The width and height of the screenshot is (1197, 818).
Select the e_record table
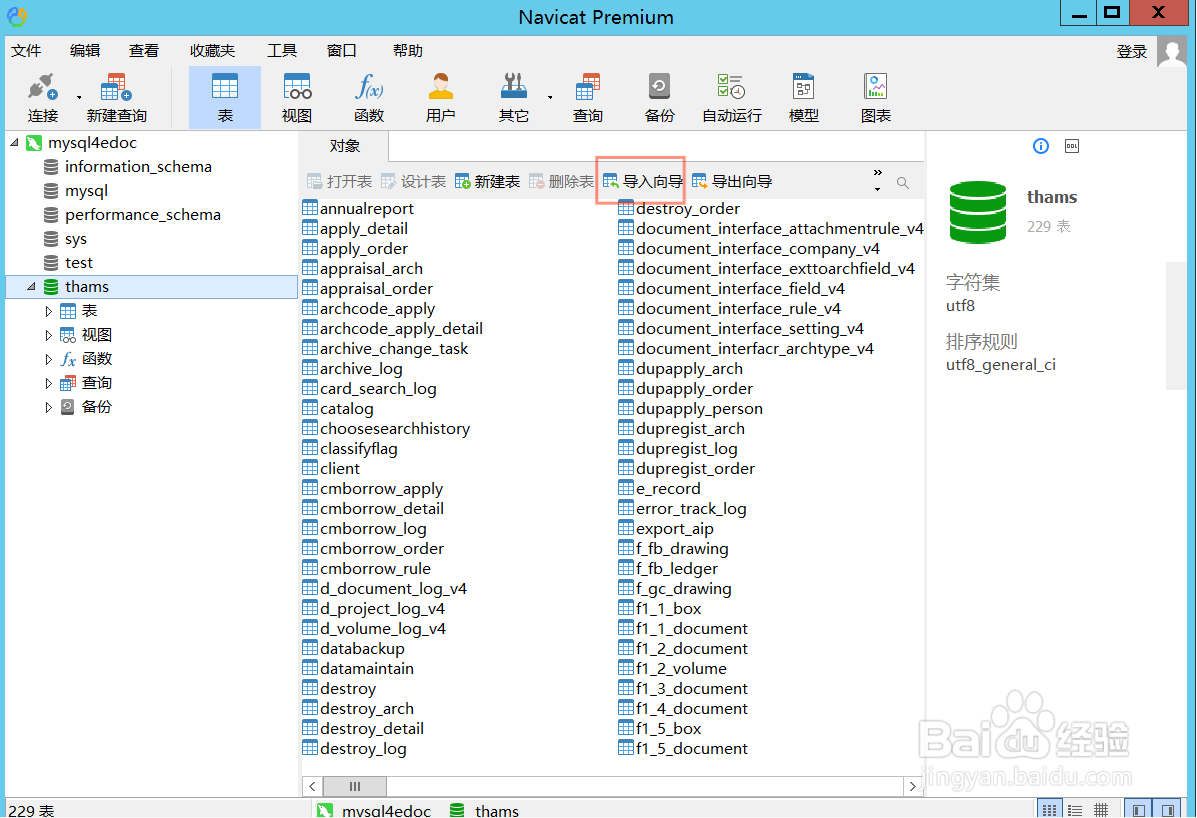[x=659, y=488]
